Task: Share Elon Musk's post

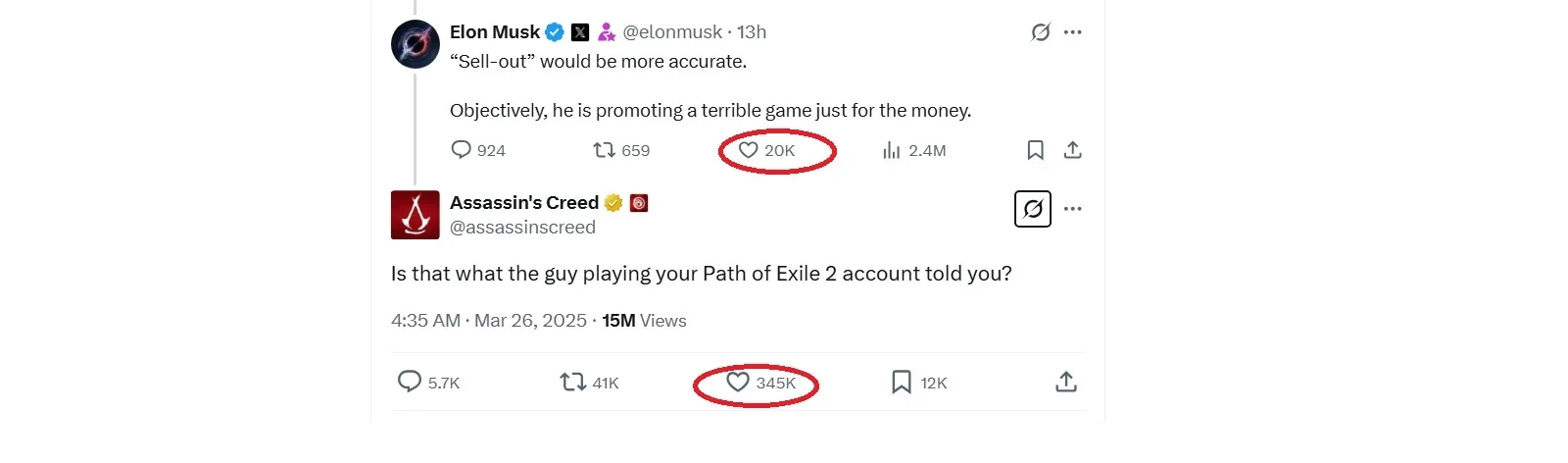Action: pos(1073,150)
